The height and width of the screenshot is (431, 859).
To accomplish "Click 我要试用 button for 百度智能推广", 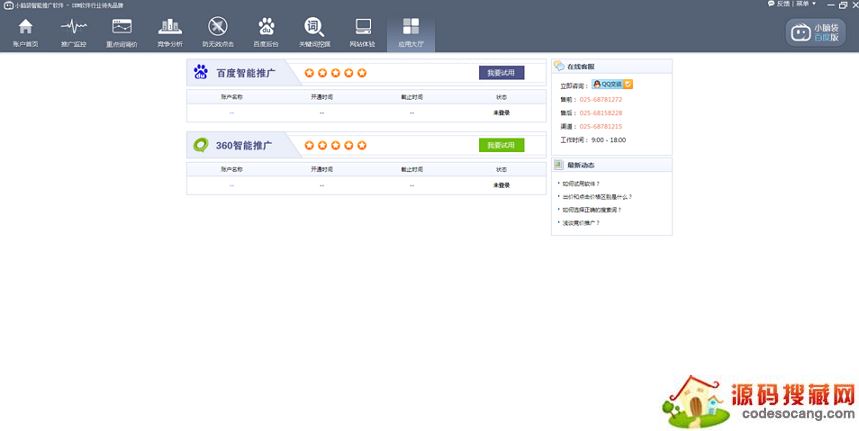I will click(x=501, y=73).
